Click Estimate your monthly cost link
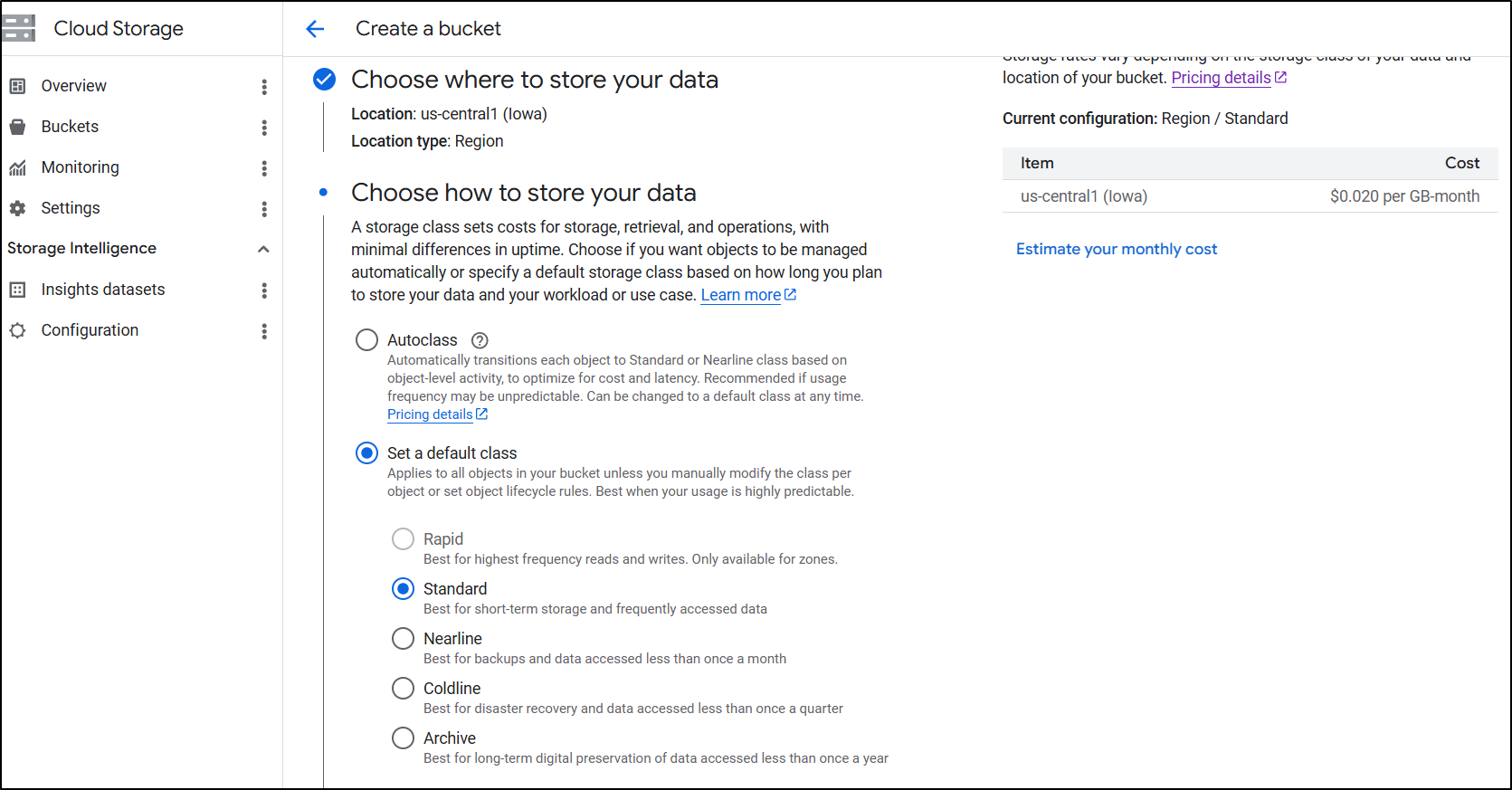 click(1116, 249)
